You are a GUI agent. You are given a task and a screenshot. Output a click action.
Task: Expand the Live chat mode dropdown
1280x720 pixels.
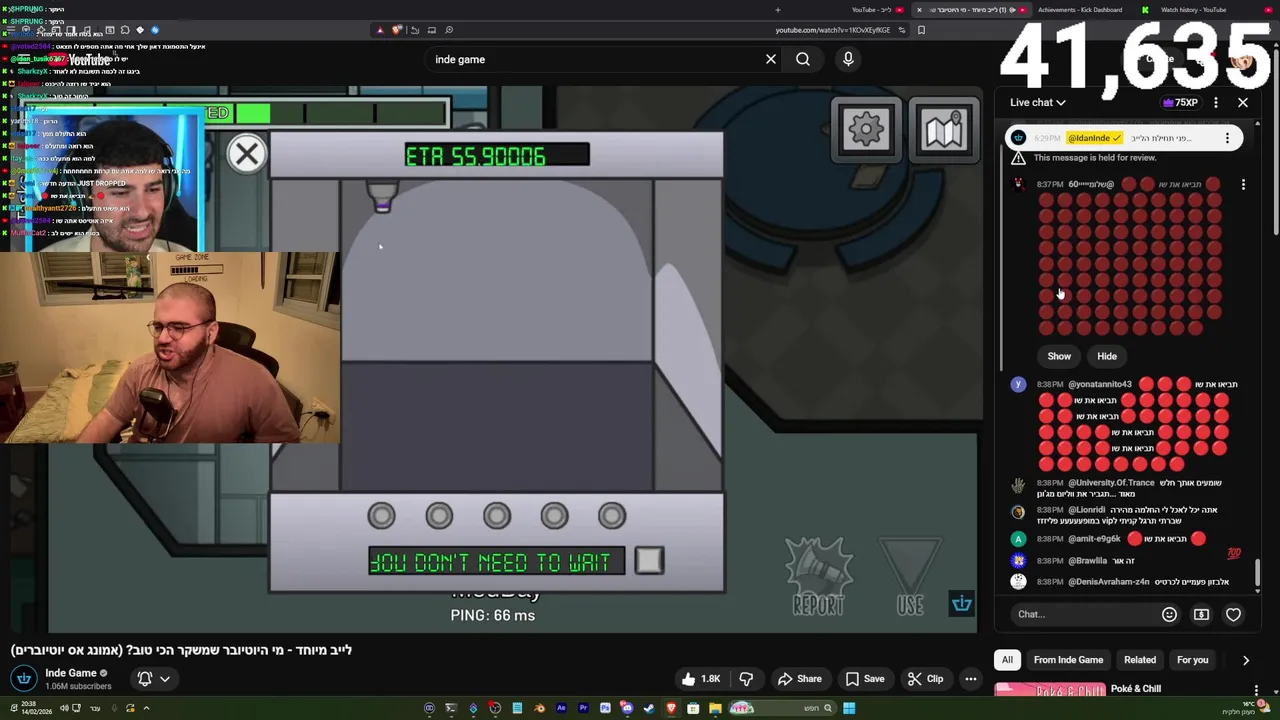1038,102
